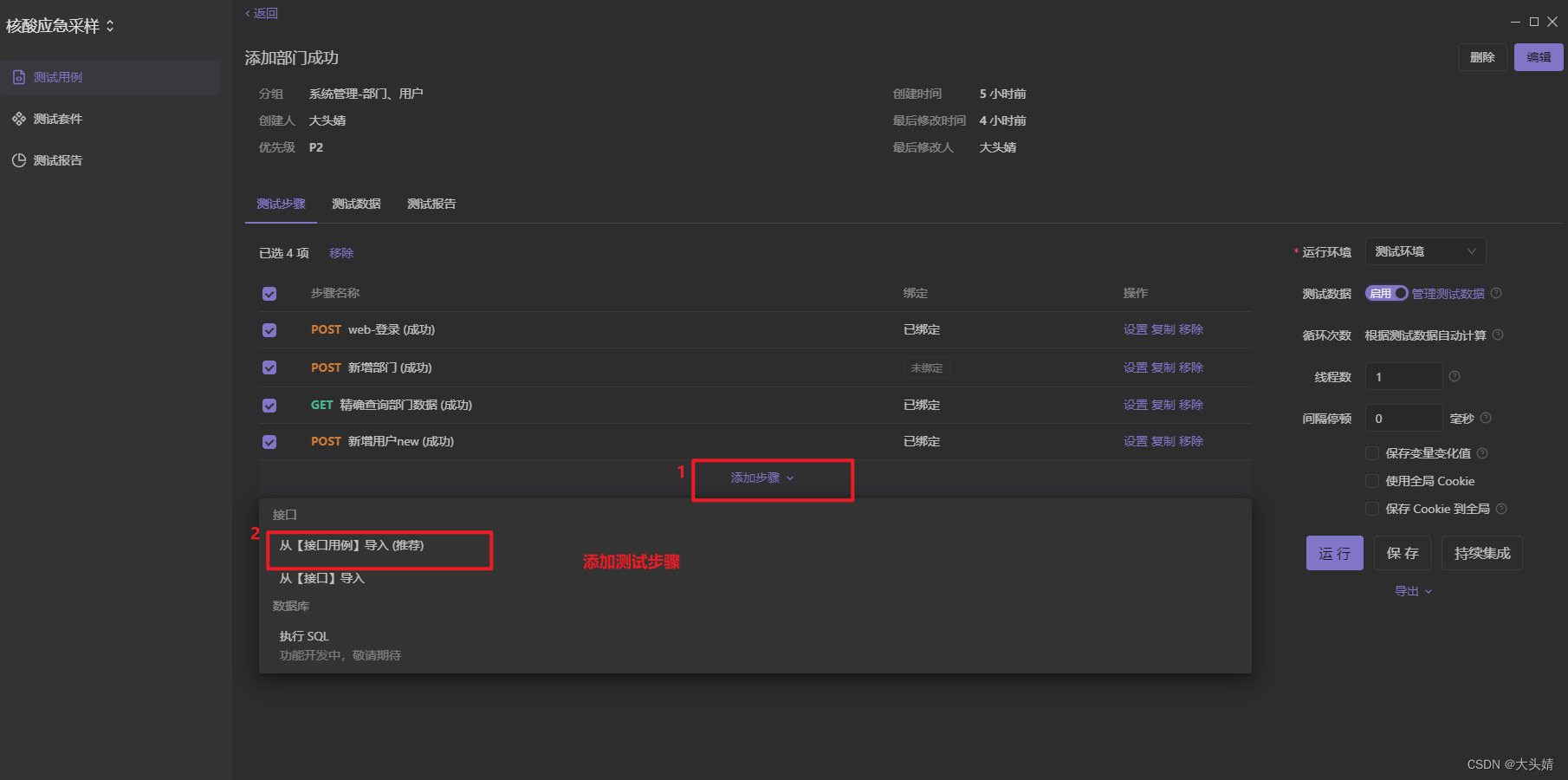This screenshot has height=780, width=1568.
Task: Click the 返回 back arrow link
Action: coord(262,13)
